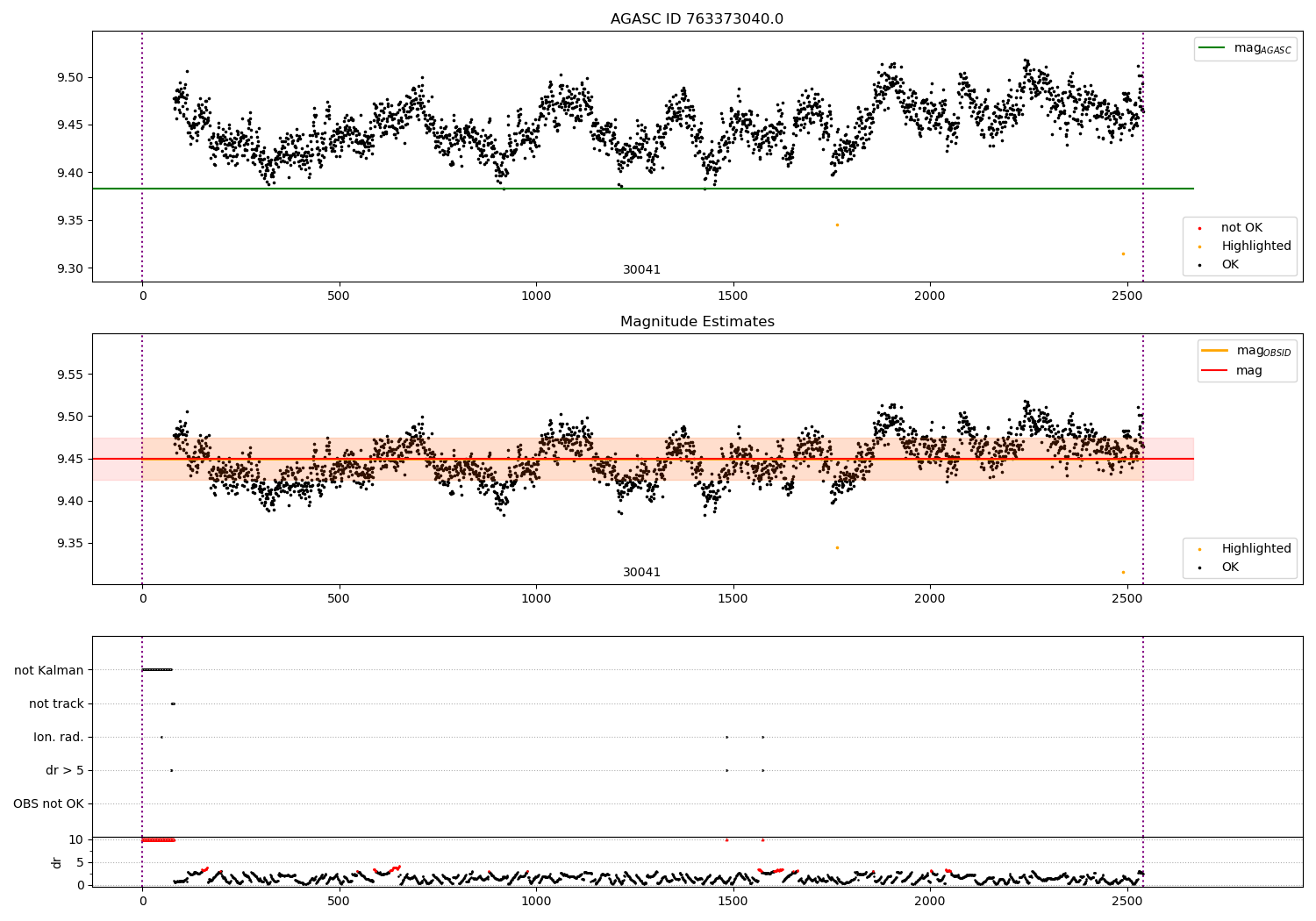This screenshot has height=921, width=1316.
Task: Click the 9.40 y-axis tick of top plot
Action: 69,173
